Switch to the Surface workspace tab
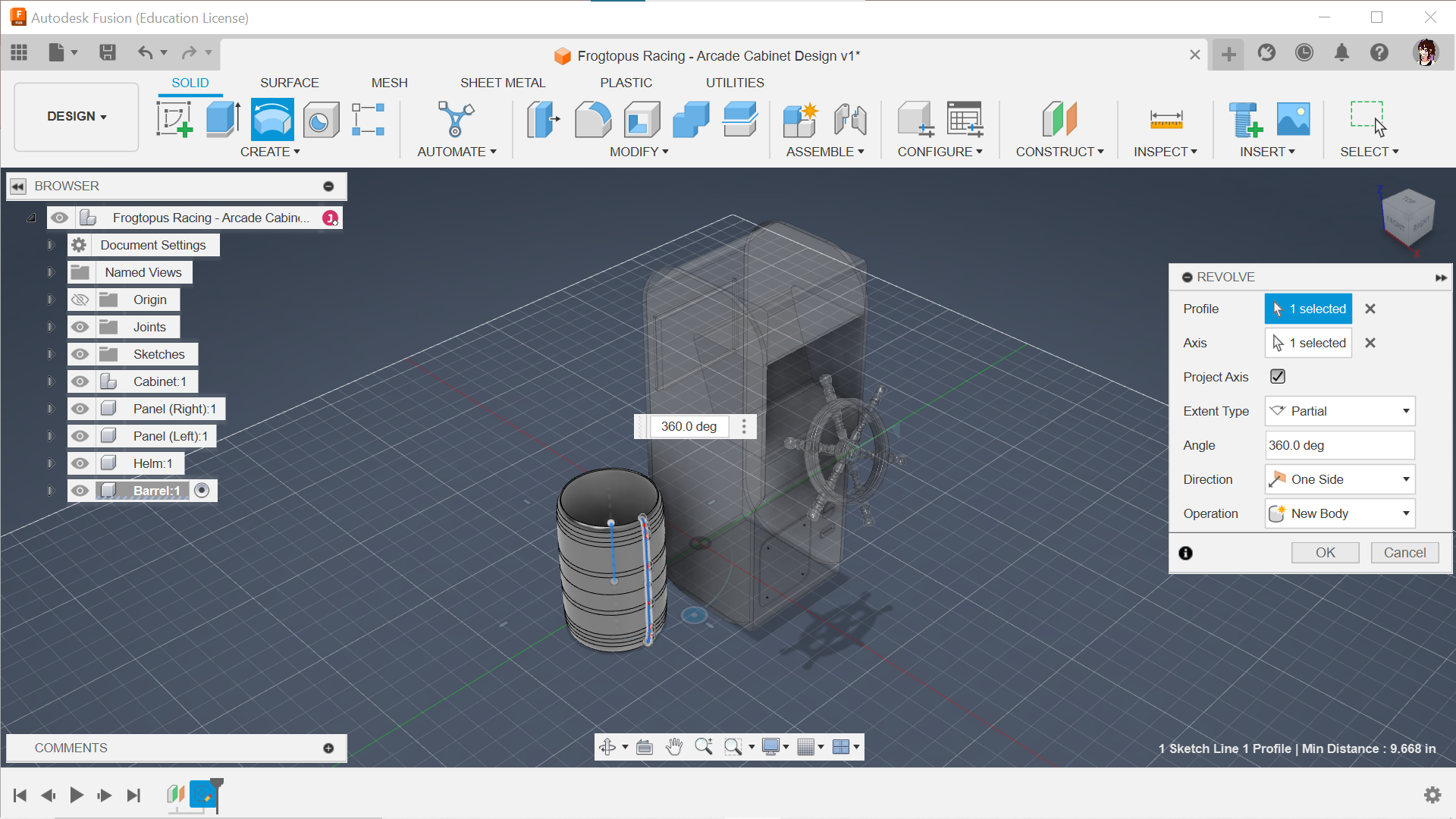The image size is (1456, 819). pyautogui.click(x=289, y=83)
